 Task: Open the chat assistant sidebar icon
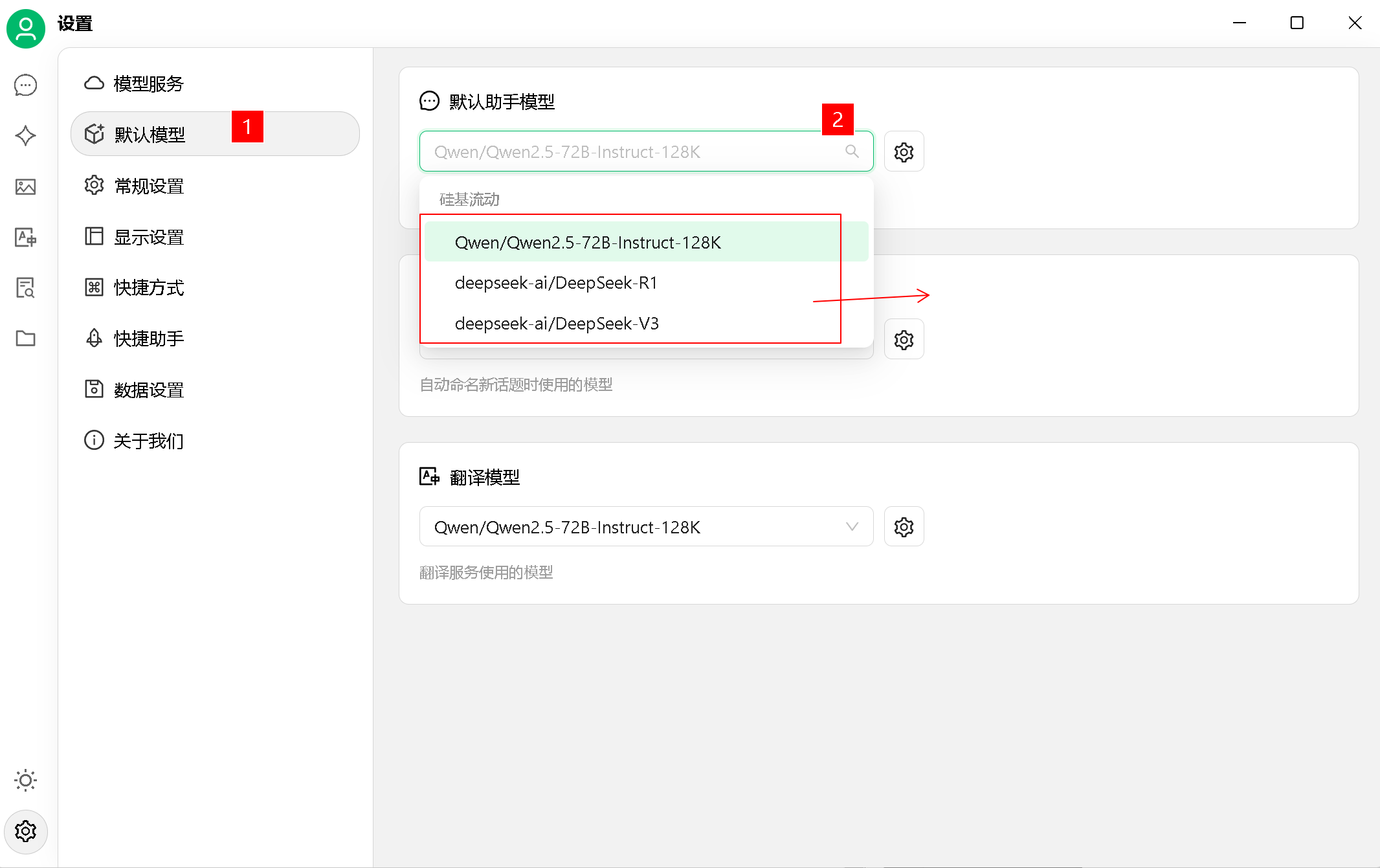tap(25, 85)
